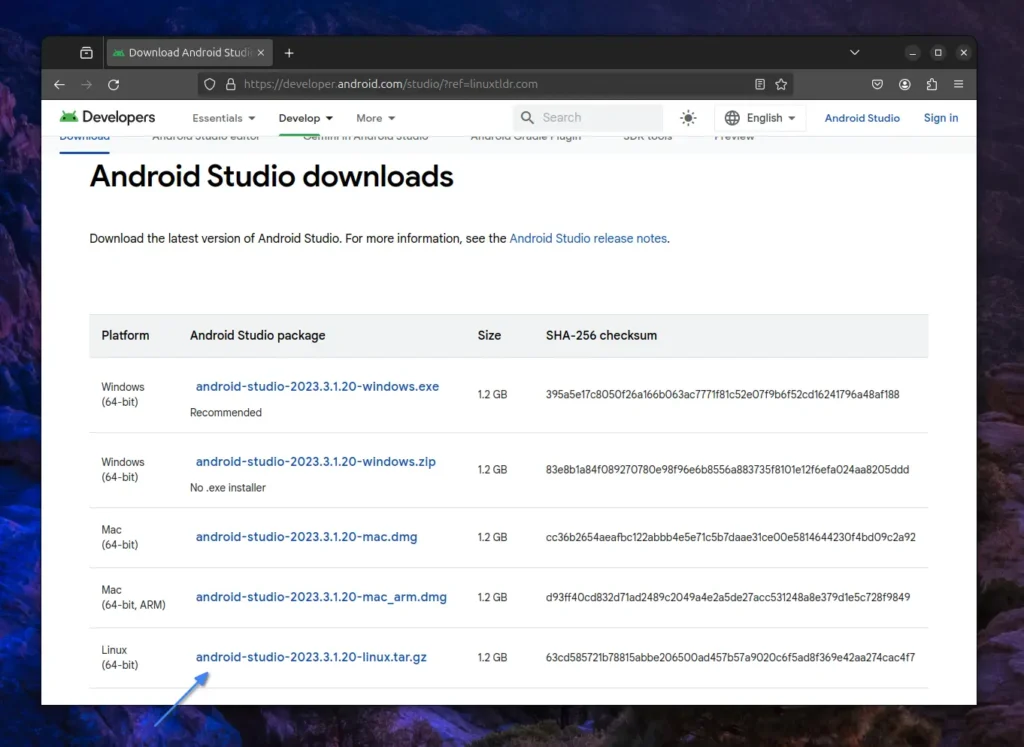
Task: Open the Firefox View tab overview icon
Action: coord(86,53)
